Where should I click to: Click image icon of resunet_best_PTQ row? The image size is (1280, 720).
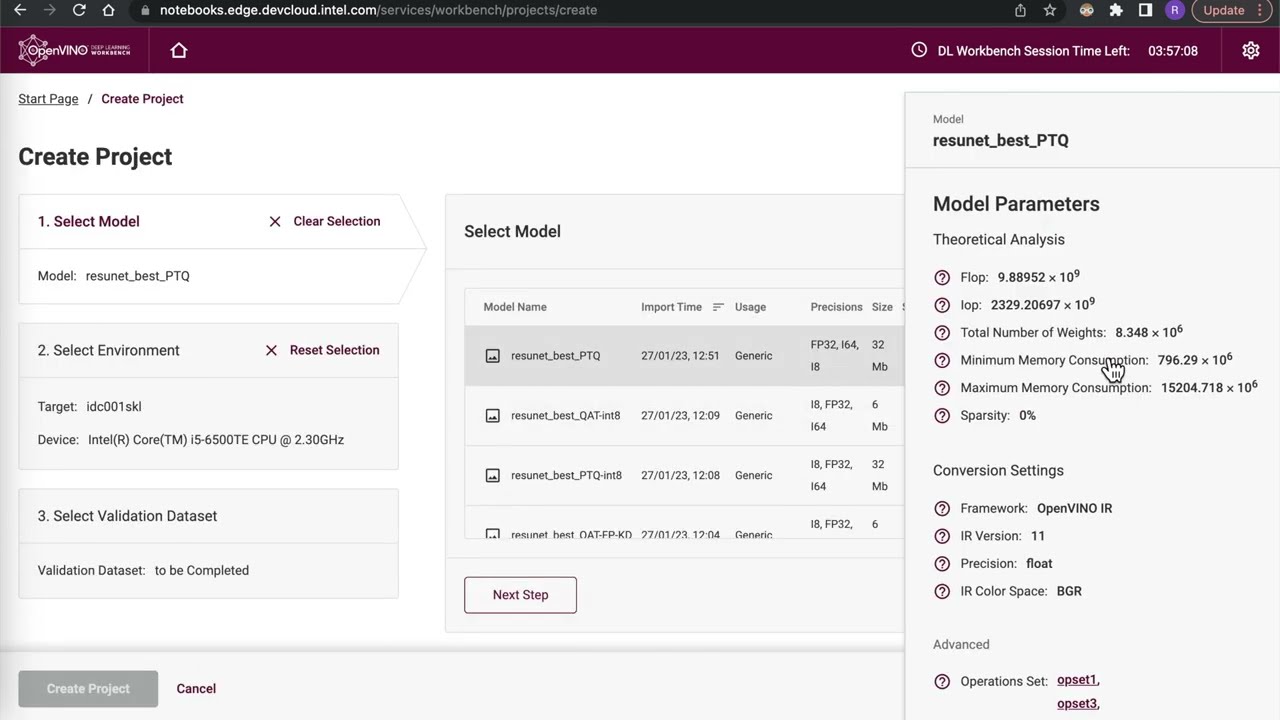point(492,356)
